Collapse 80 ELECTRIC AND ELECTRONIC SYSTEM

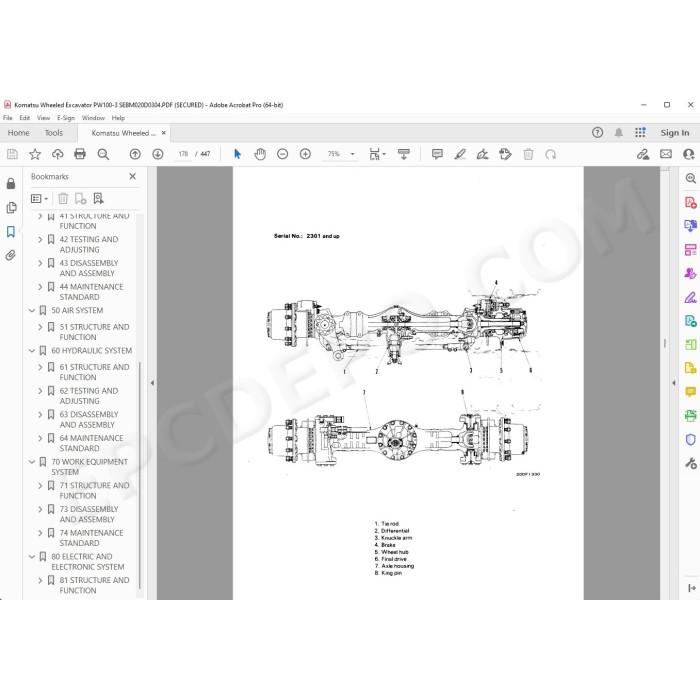tap(32, 557)
